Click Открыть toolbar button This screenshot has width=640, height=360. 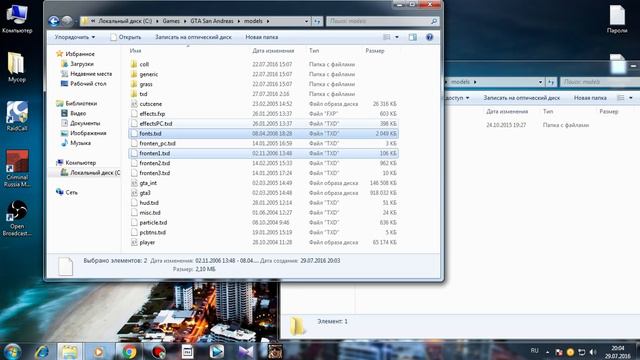point(126,37)
